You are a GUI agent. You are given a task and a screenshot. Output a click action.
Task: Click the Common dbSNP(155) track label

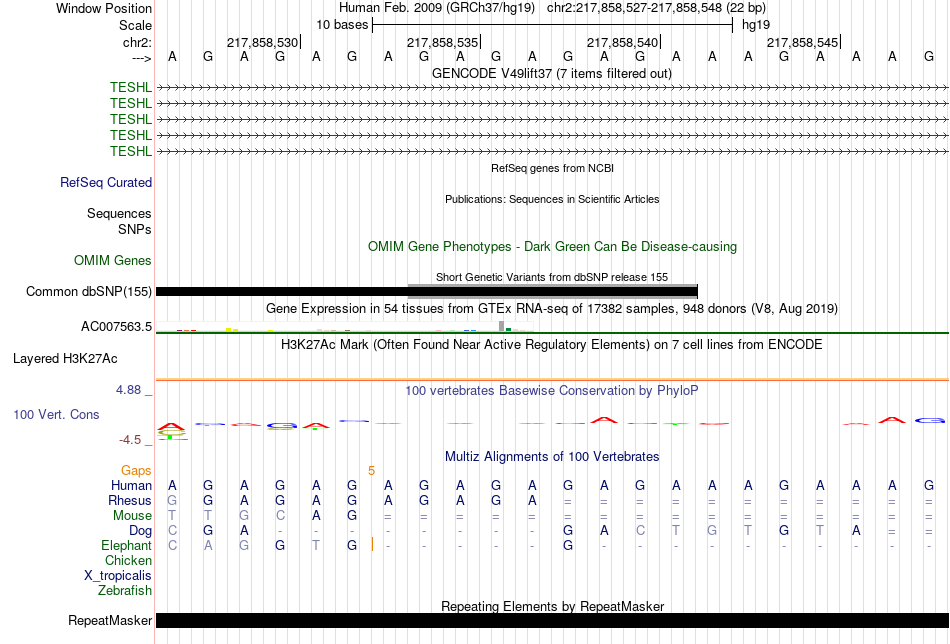click(x=88, y=291)
